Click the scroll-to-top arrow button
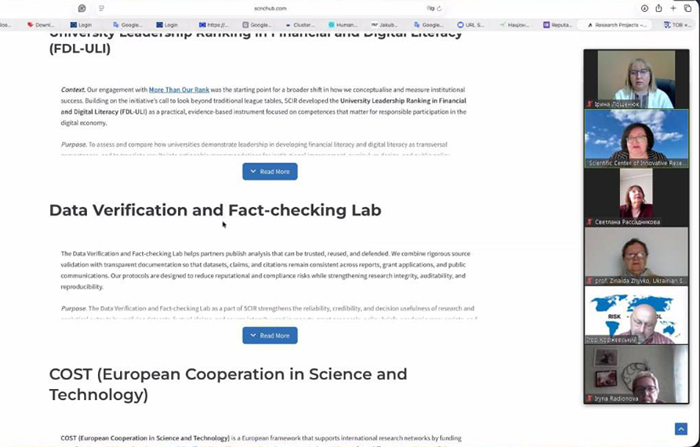Viewport: 700px width, 447px height. [681, 429]
